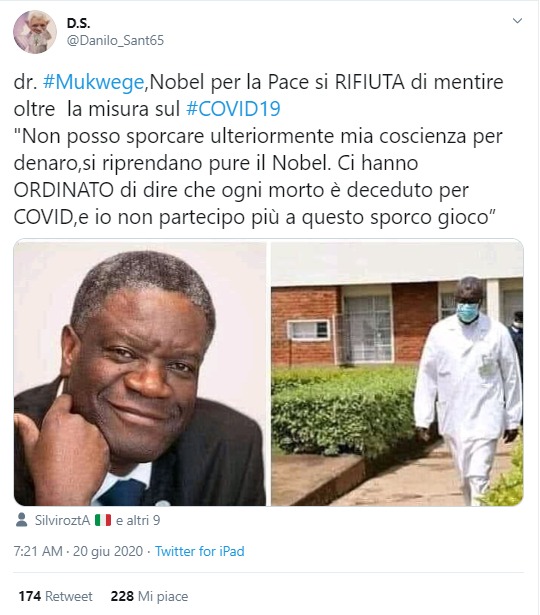This screenshot has width=540, height=615.
Task: Open the 7:21 AM timestamp
Action: tap(38, 551)
